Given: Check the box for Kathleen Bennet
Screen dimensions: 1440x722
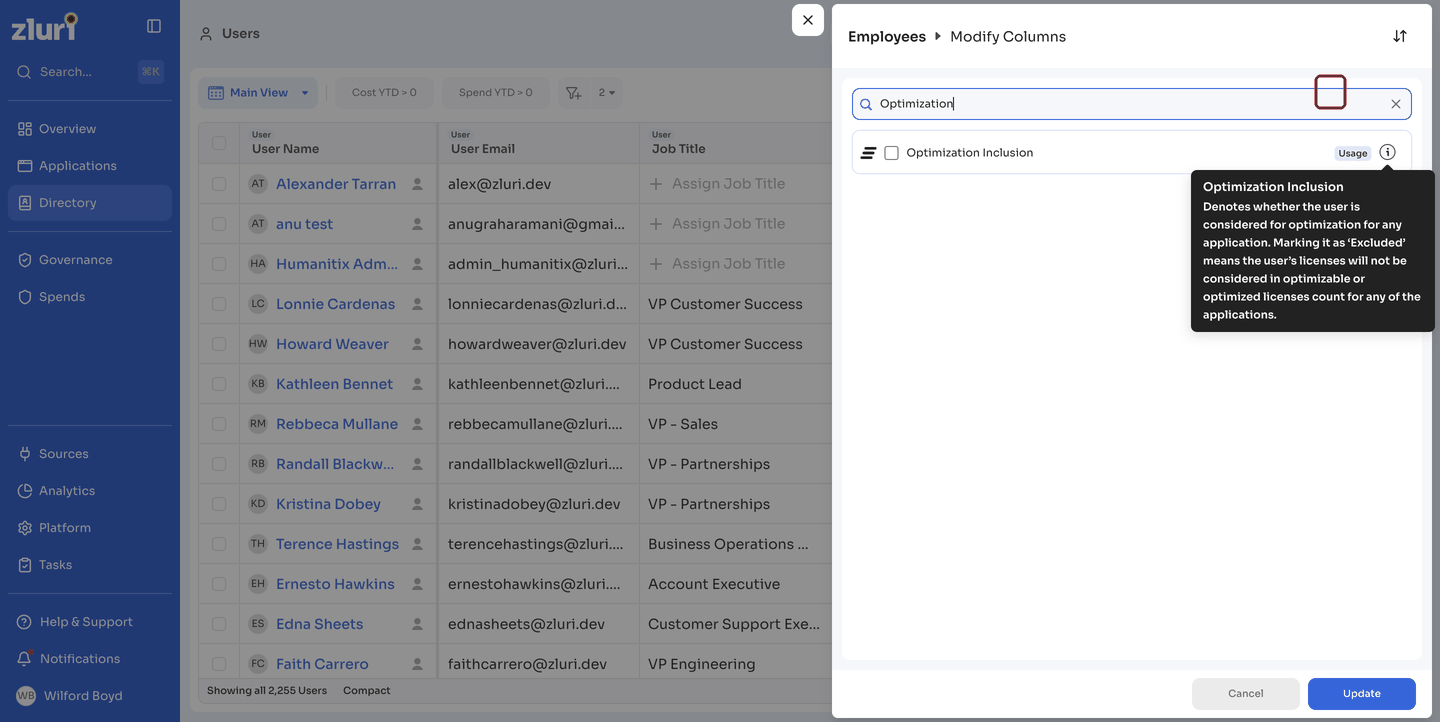Looking at the screenshot, I should 219,384.
